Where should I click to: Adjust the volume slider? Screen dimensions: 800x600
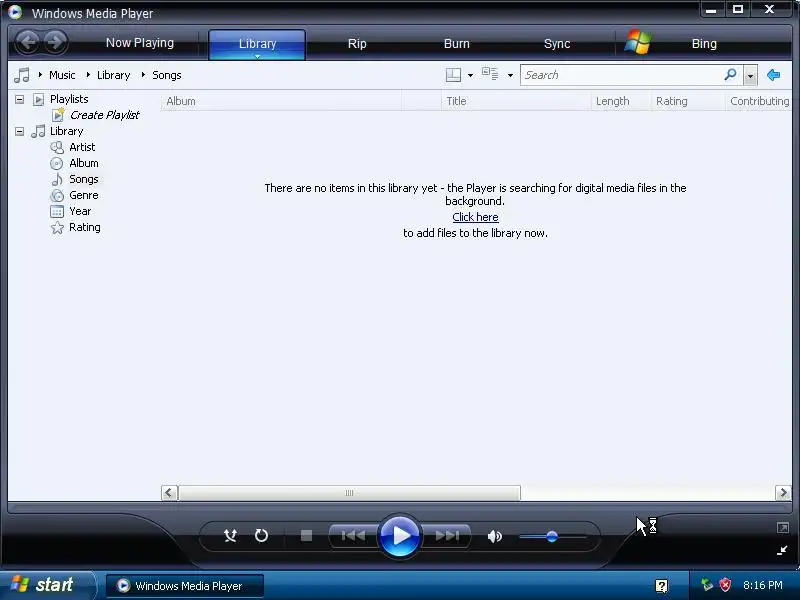pyautogui.click(x=553, y=536)
